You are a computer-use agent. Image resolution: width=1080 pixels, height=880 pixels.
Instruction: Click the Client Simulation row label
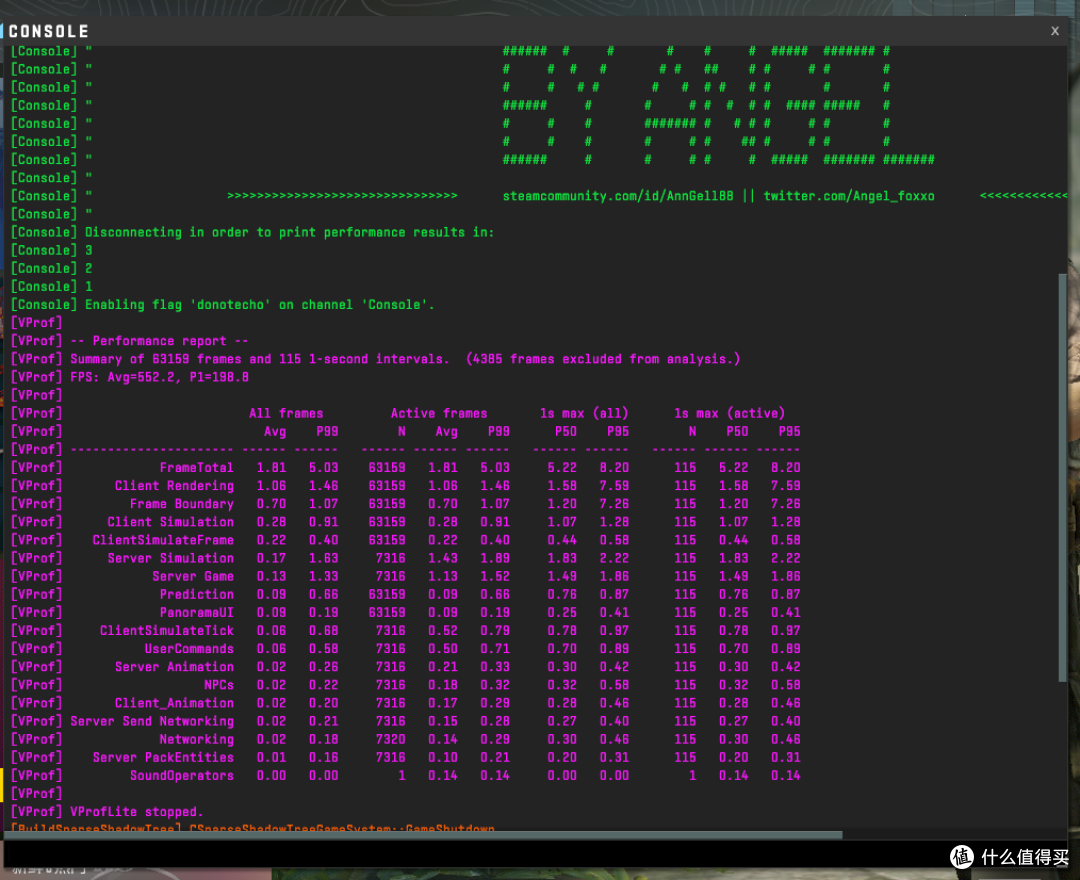point(170,522)
